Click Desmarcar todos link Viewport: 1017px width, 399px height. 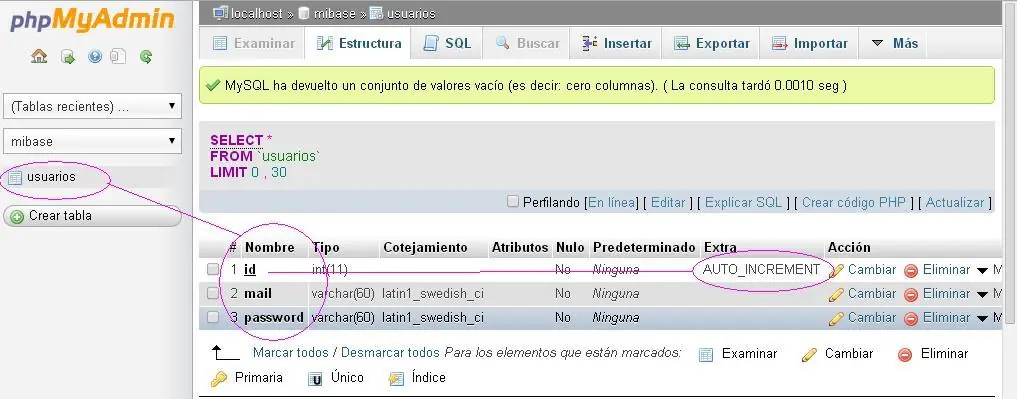pos(390,354)
